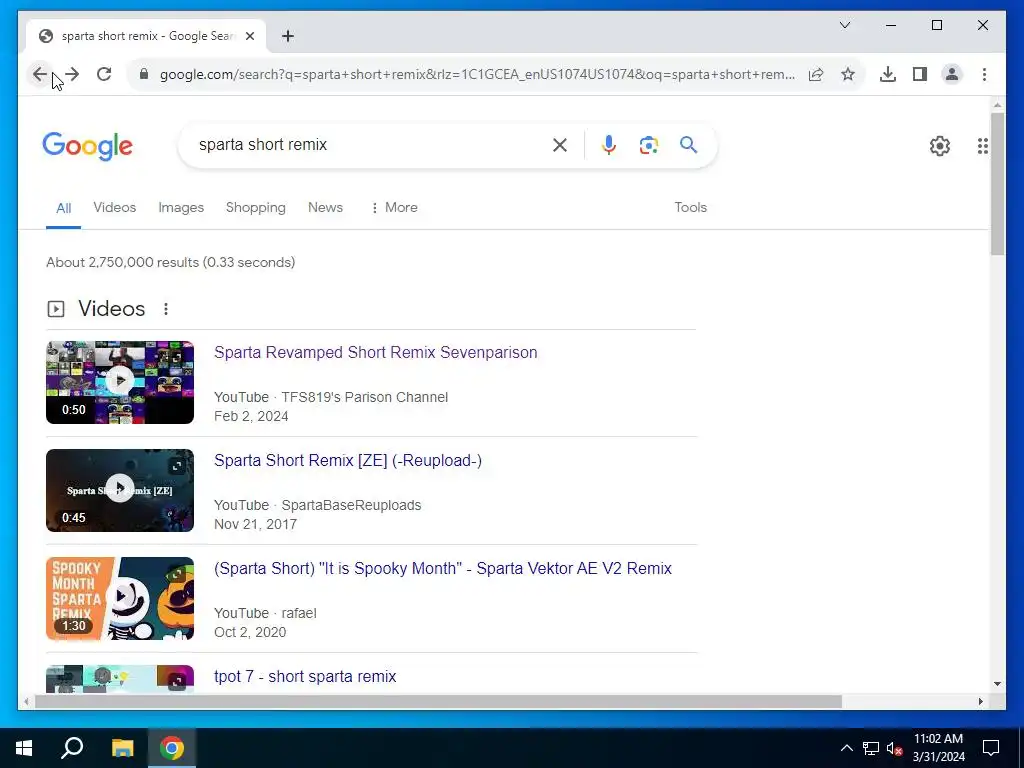Open Google quick settings gear
The width and height of the screenshot is (1024, 768).
point(940,146)
